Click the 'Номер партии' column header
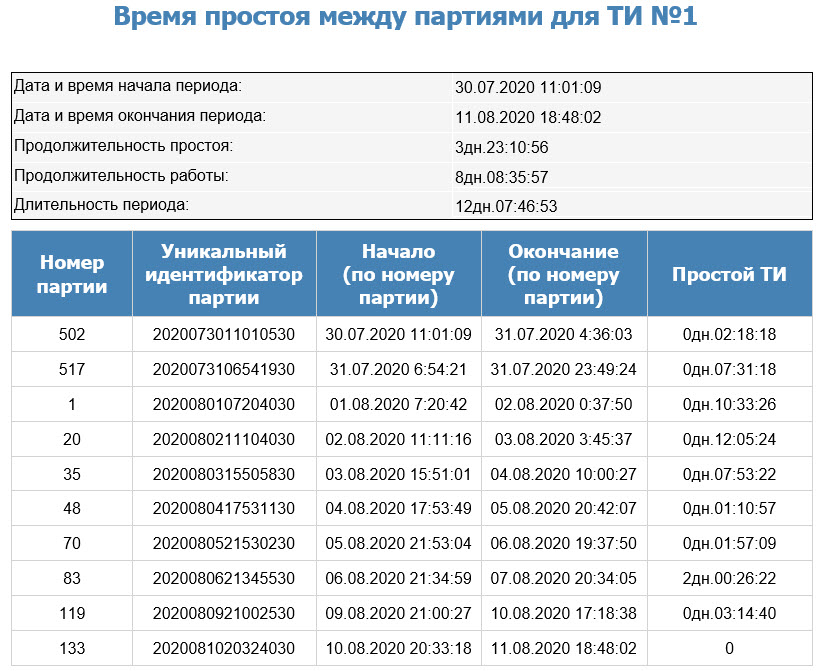This screenshot has width=818, height=671. click(72, 275)
